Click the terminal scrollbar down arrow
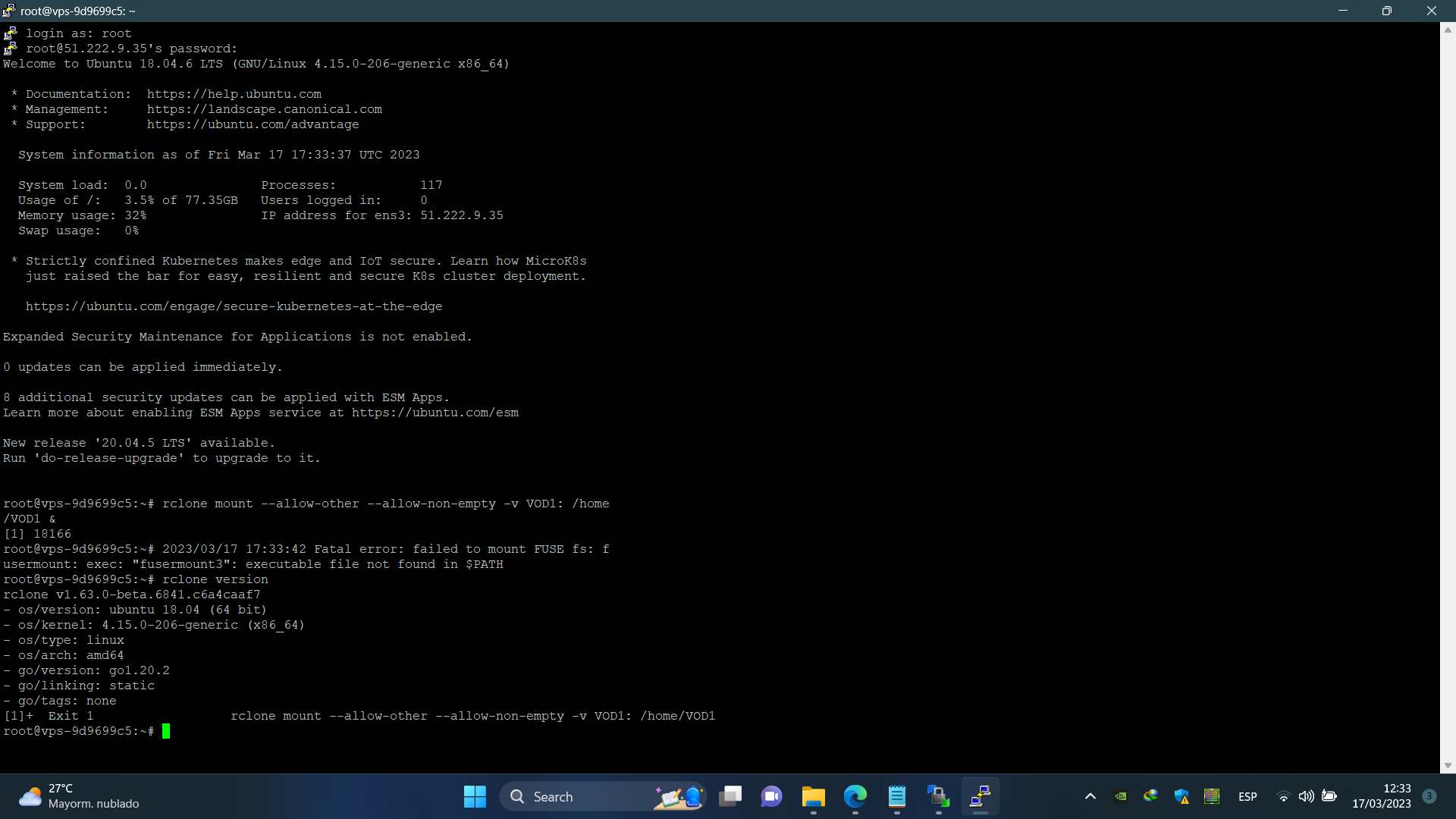The width and height of the screenshot is (1456, 819). coord(1447,764)
